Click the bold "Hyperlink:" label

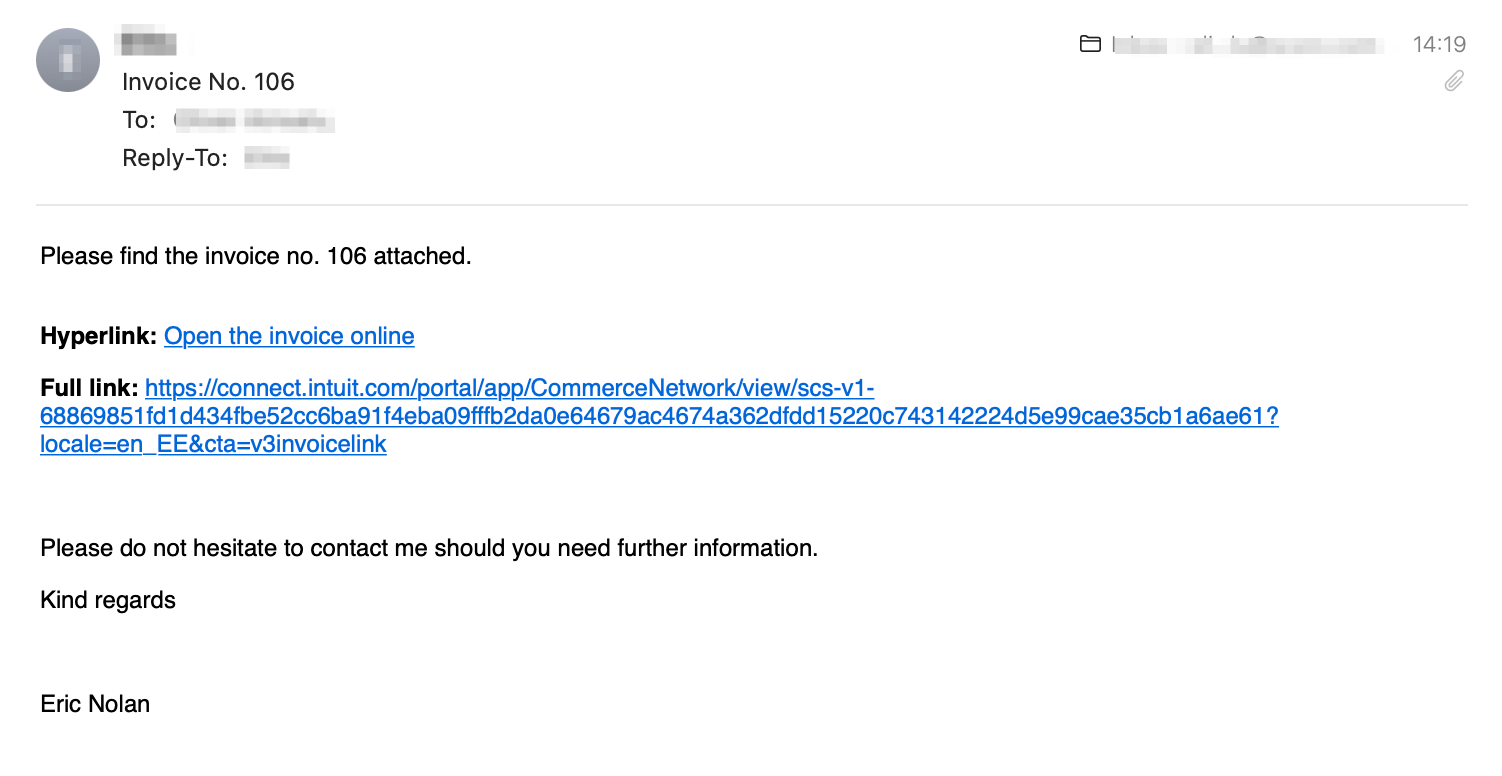click(98, 336)
